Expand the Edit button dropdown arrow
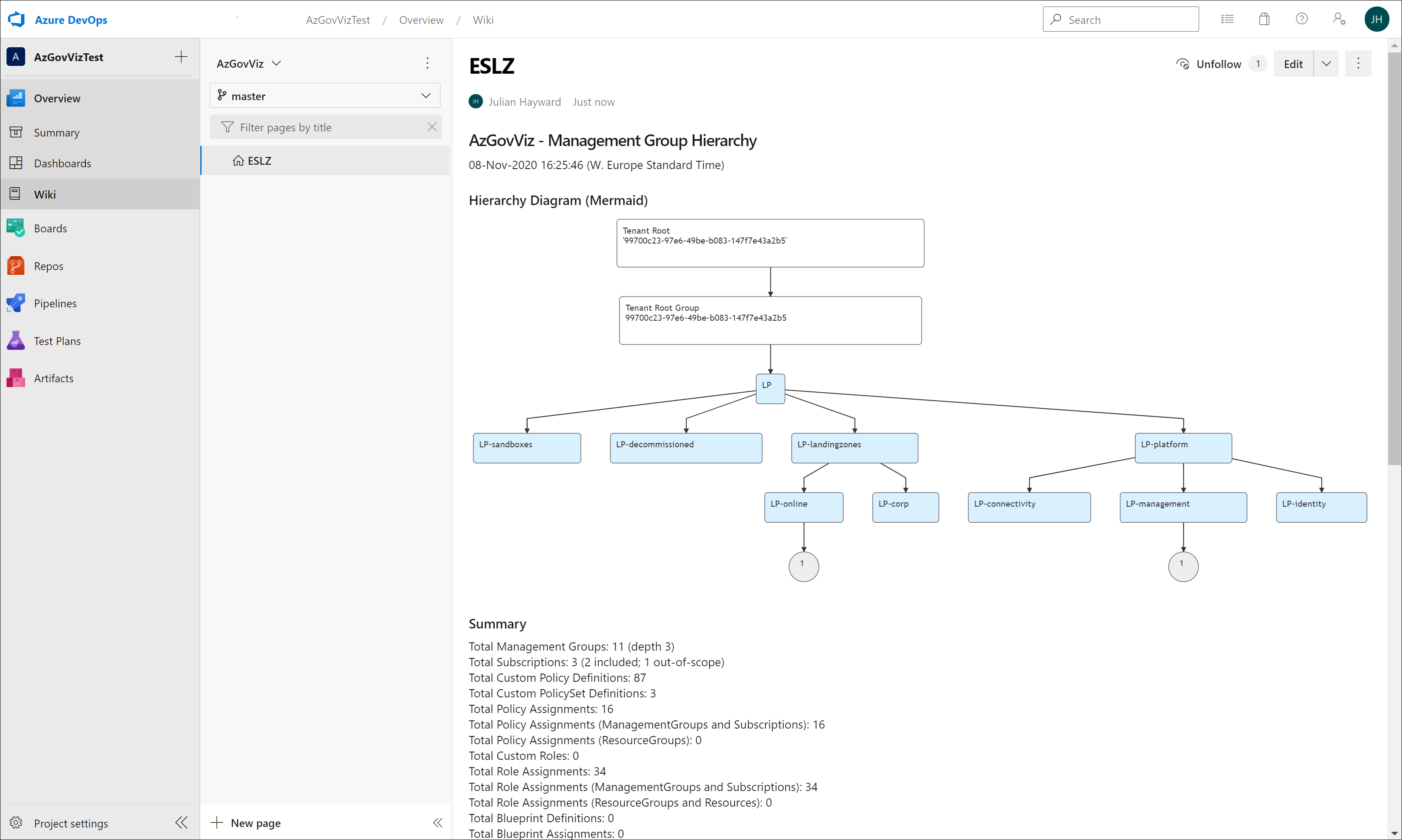 [1326, 64]
